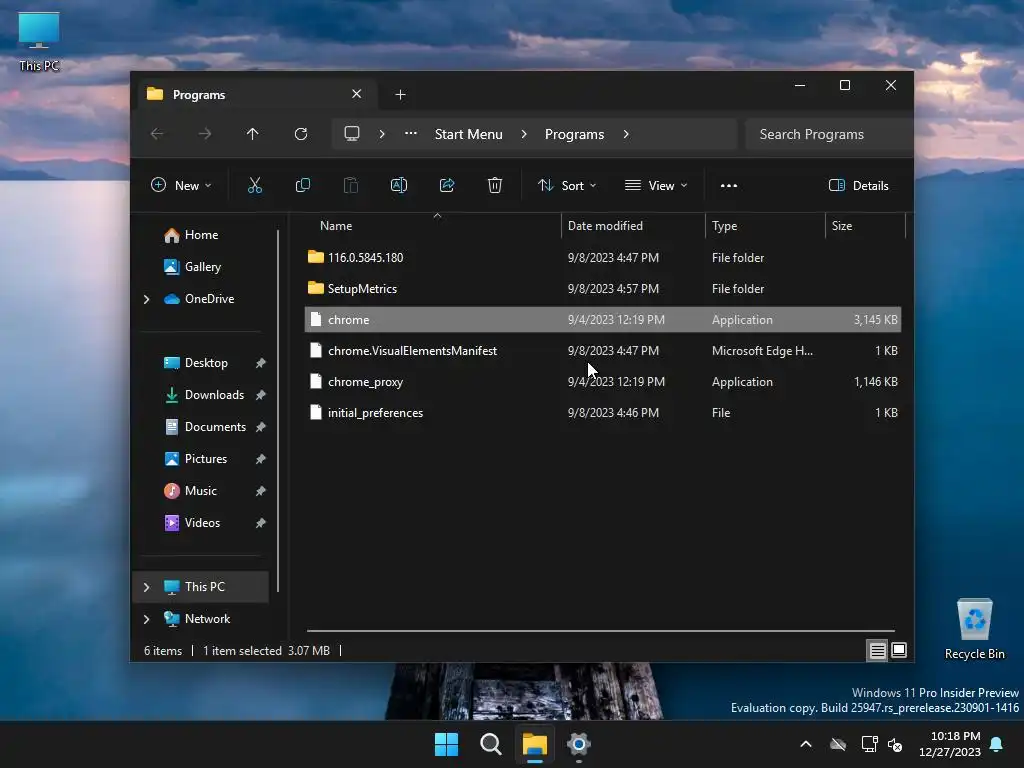Screen dimensions: 1024x768
Task: Select the Programs tab
Action: tap(255, 95)
